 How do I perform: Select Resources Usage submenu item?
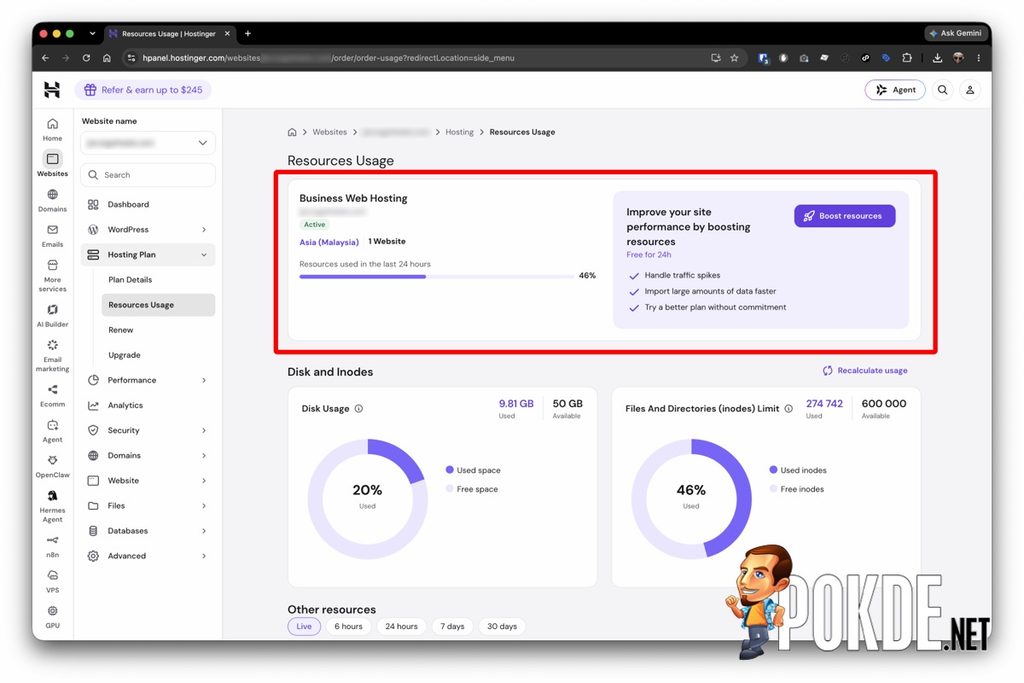coord(158,305)
